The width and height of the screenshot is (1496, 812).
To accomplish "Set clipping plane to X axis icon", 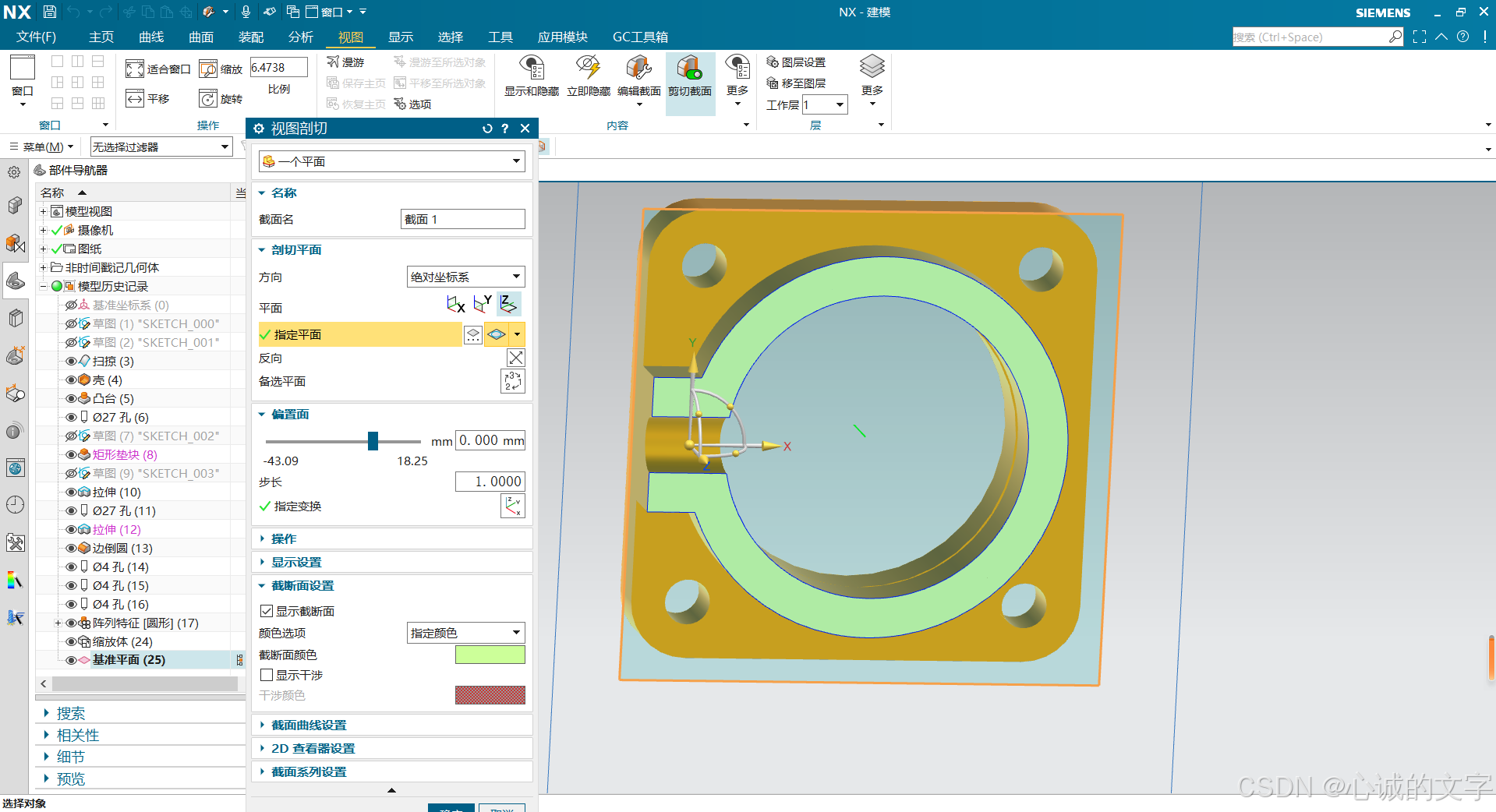I will [x=456, y=304].
